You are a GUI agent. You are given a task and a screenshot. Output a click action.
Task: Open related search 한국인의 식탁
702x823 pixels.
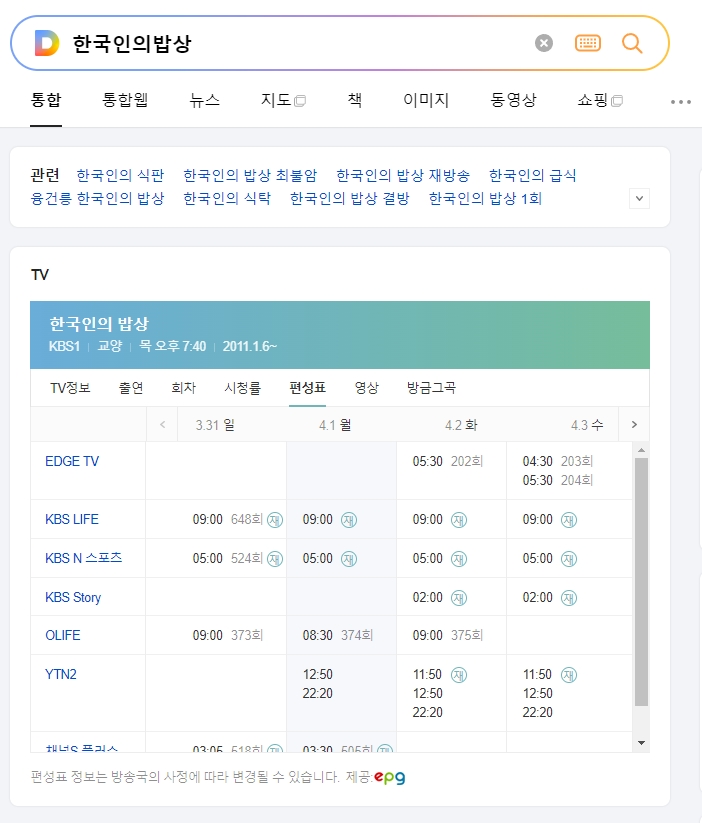[227, 198]
